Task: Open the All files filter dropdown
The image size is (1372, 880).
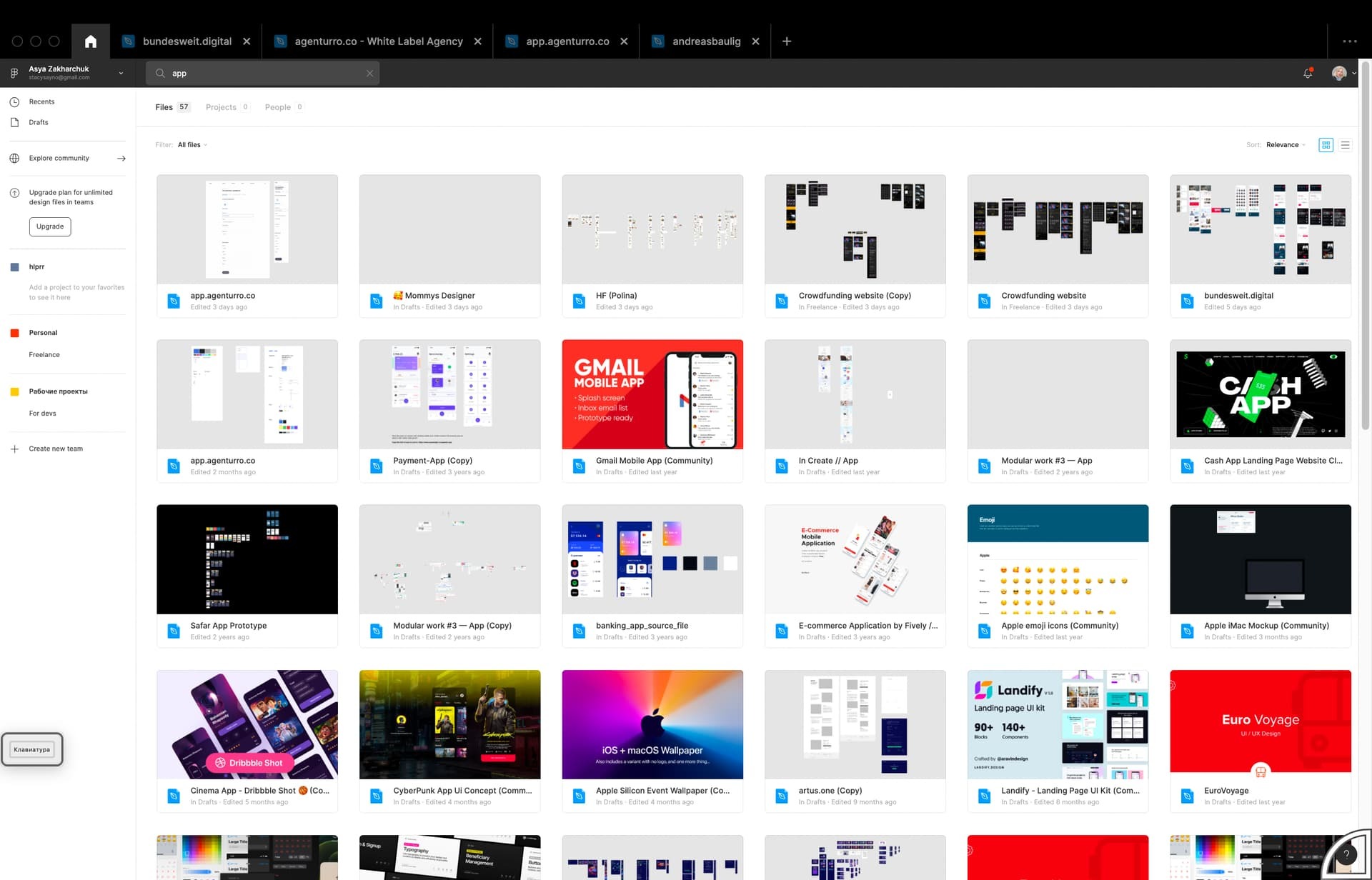Action: 192,145
